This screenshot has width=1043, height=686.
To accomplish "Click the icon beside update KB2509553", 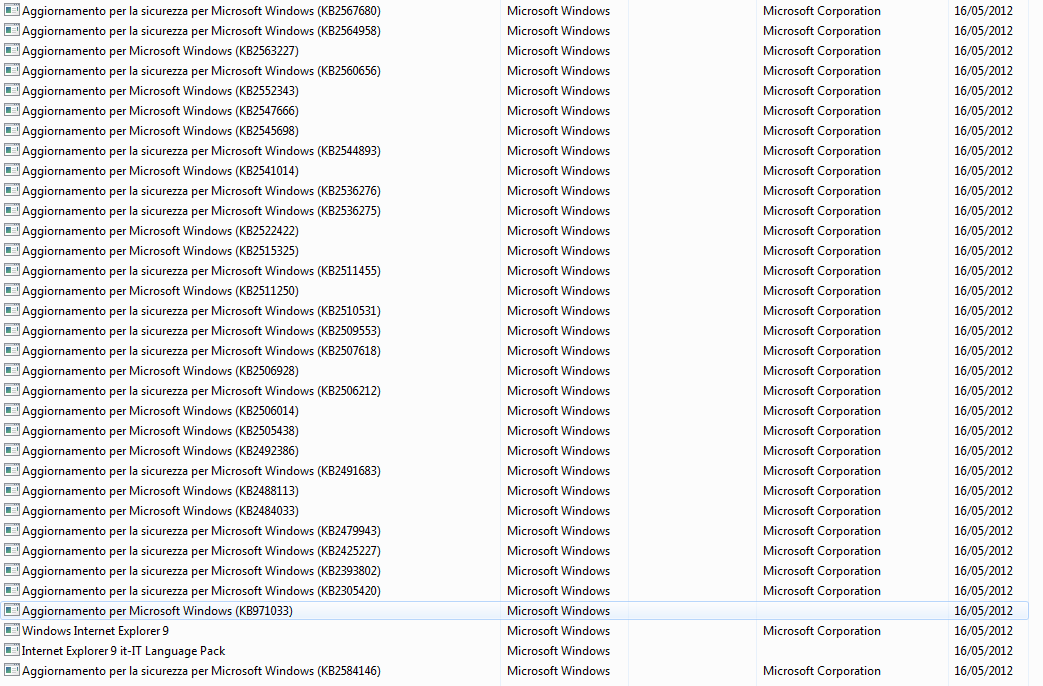I will point(12,329).
